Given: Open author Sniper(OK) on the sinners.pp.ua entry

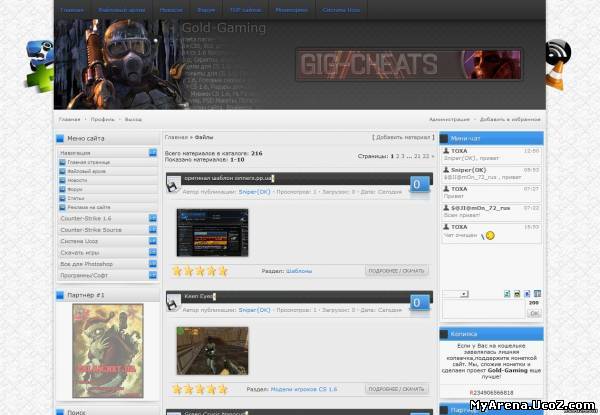Looking at the screenshot, I should [254, 192].
